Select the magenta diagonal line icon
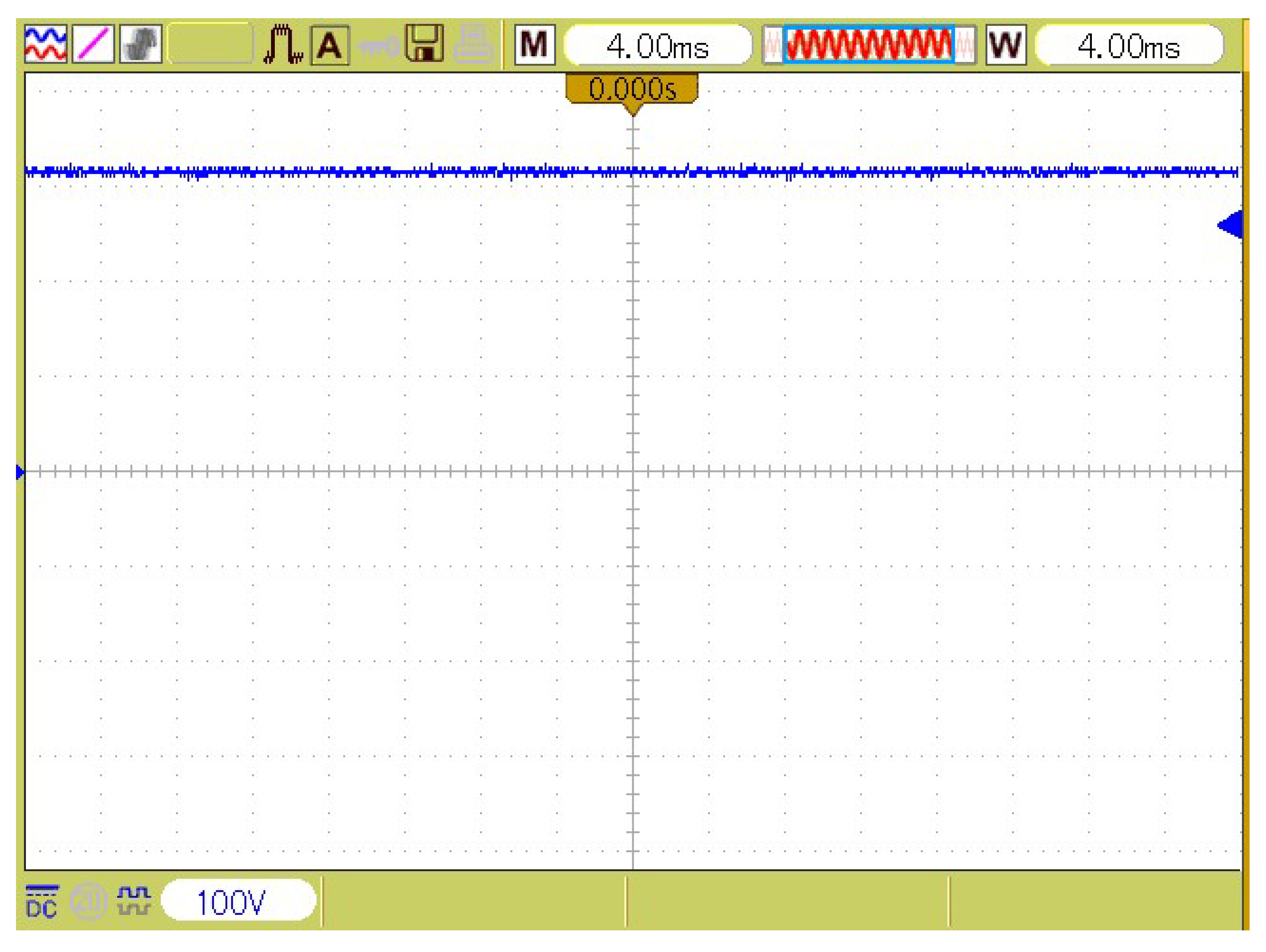 pyautogui.click(x=93, y=44)
